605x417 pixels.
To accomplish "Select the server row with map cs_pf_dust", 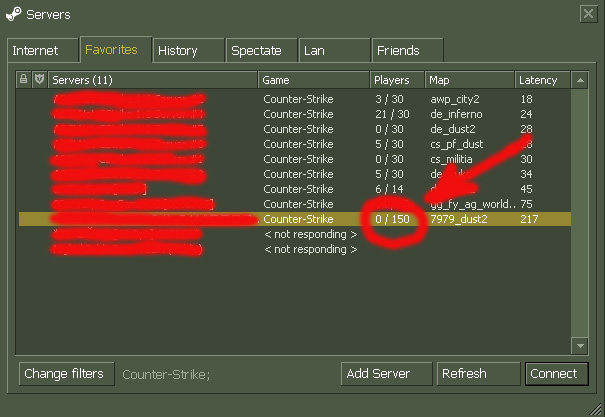I will click(x=294, y=144).
